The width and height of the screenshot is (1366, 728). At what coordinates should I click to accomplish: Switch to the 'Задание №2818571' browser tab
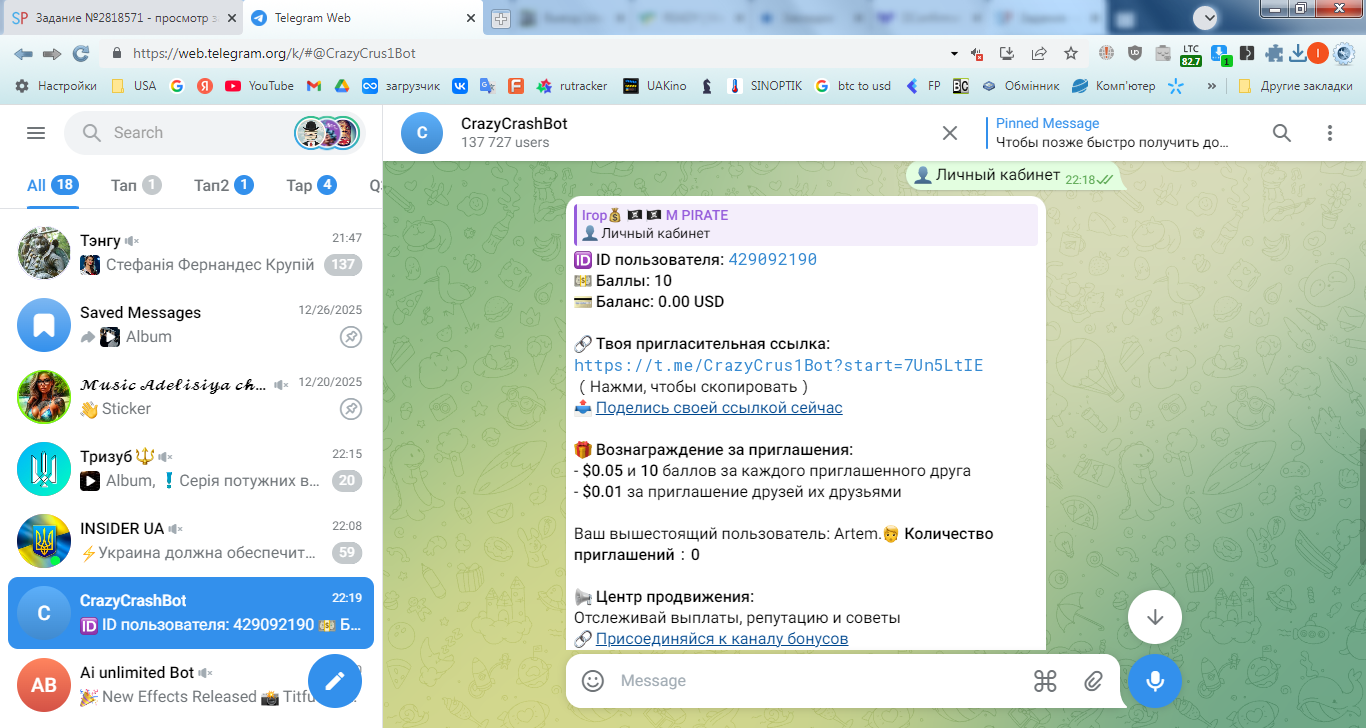tap(122, 18)
